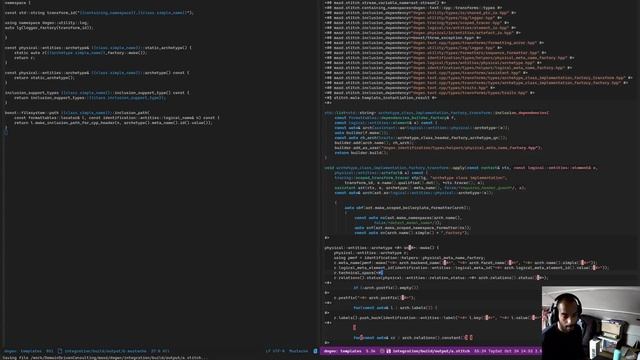The width and height of the screenshot is (640, 360).
Task: Click 'using namespace dogen::utility::log;' line
Action: pyautogui.click(x=46, y=23)
